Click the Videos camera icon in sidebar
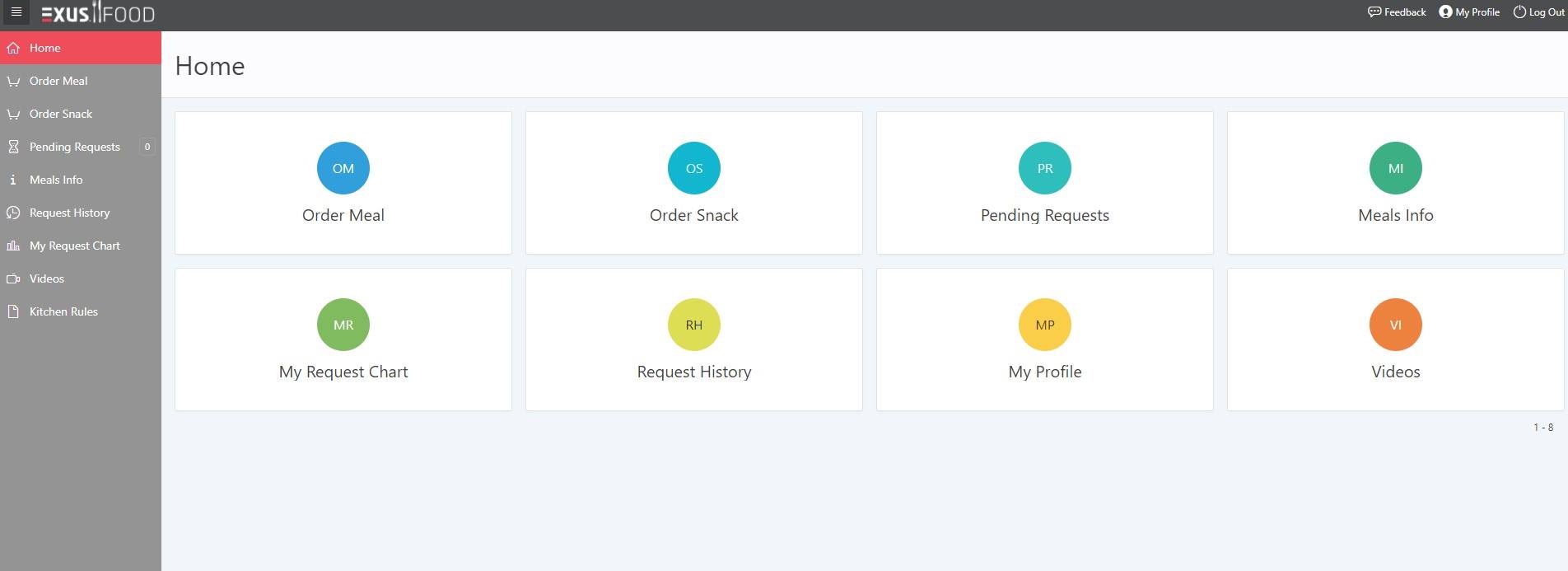 13,278
